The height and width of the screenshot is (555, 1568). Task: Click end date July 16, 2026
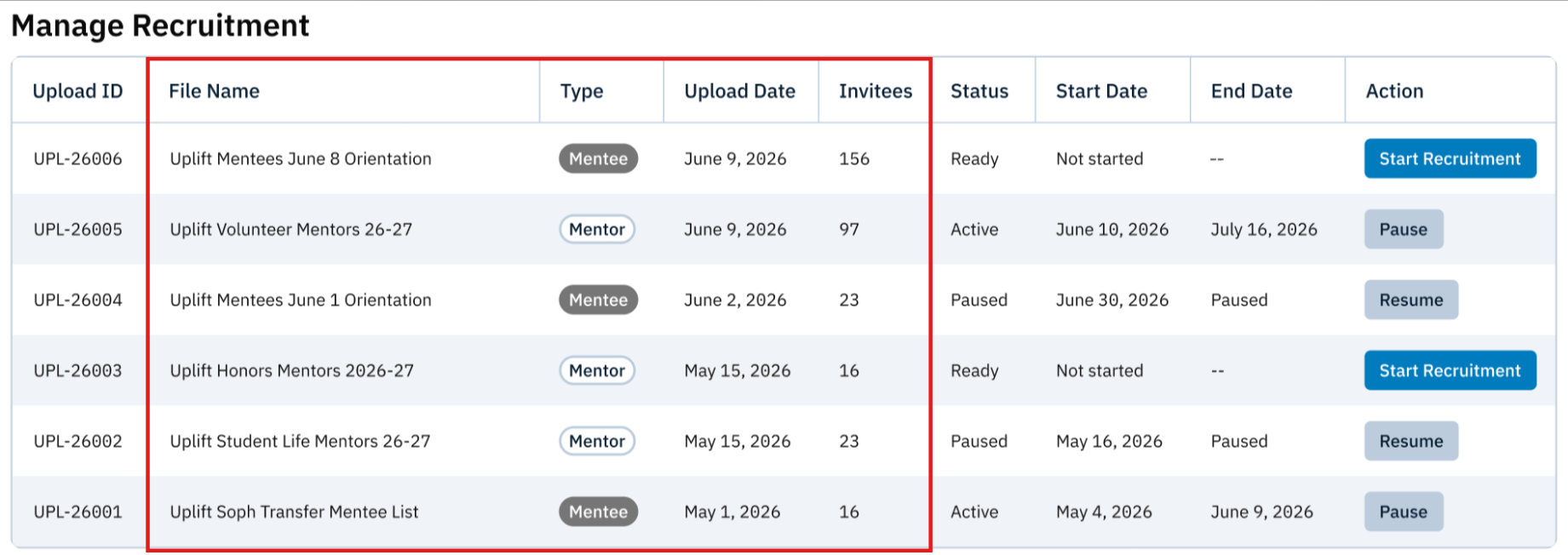point(1264,229)
